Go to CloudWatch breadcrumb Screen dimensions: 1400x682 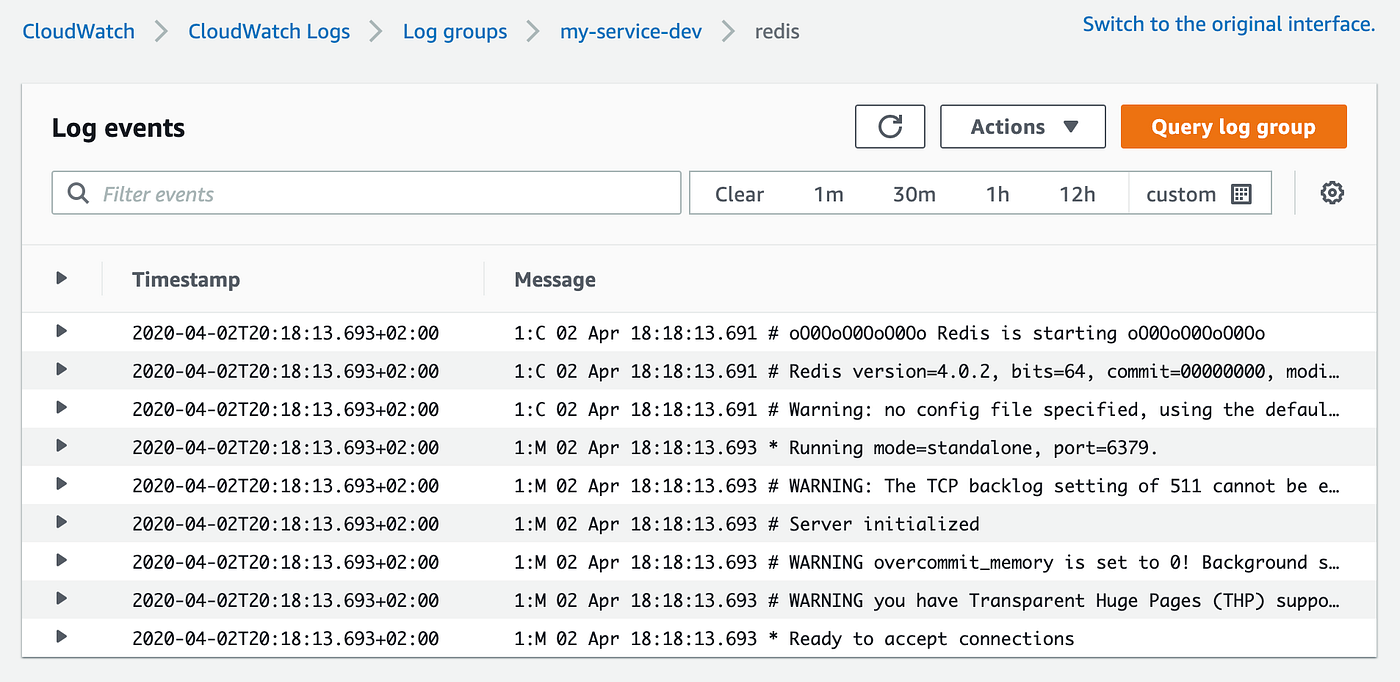pyautogui.click(x=78, y=31)
